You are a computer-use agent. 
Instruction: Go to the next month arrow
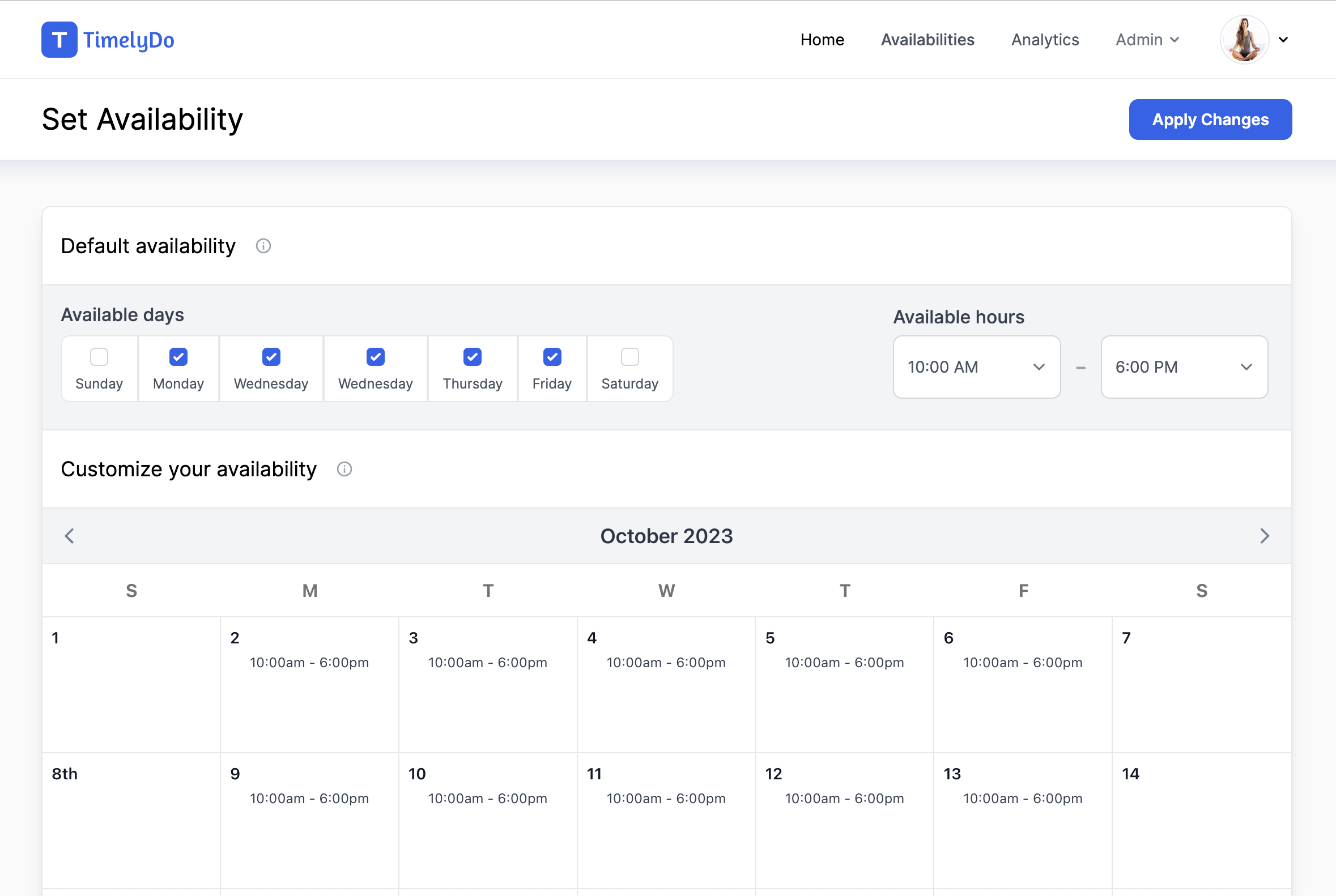[1265, 536]
